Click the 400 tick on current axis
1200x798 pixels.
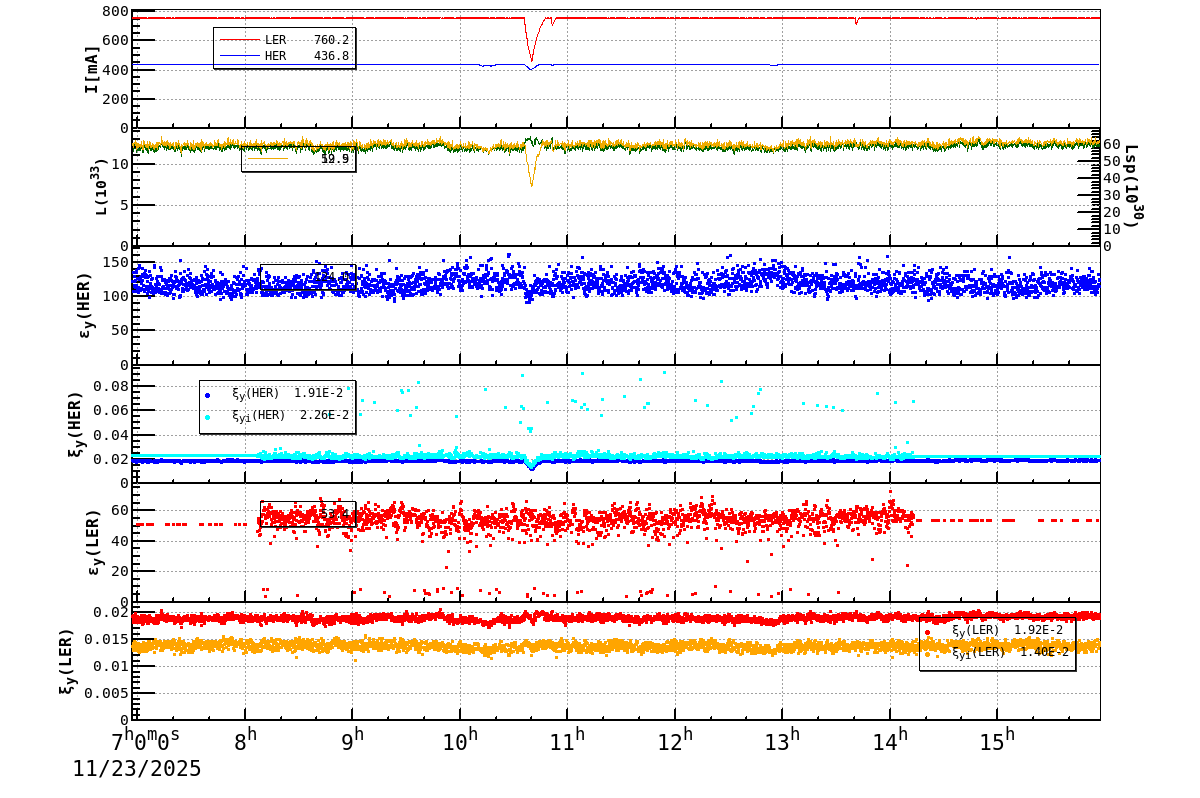tap(115, 70)
